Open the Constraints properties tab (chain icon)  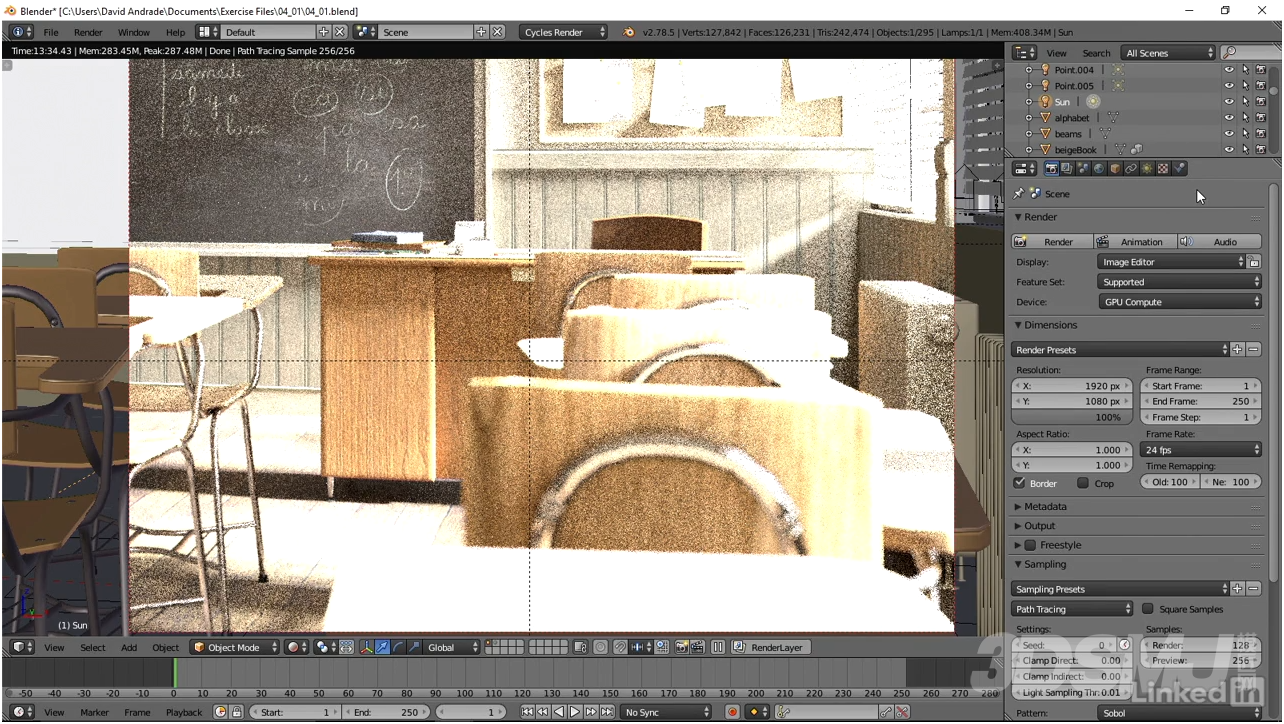pos(1131,168)
